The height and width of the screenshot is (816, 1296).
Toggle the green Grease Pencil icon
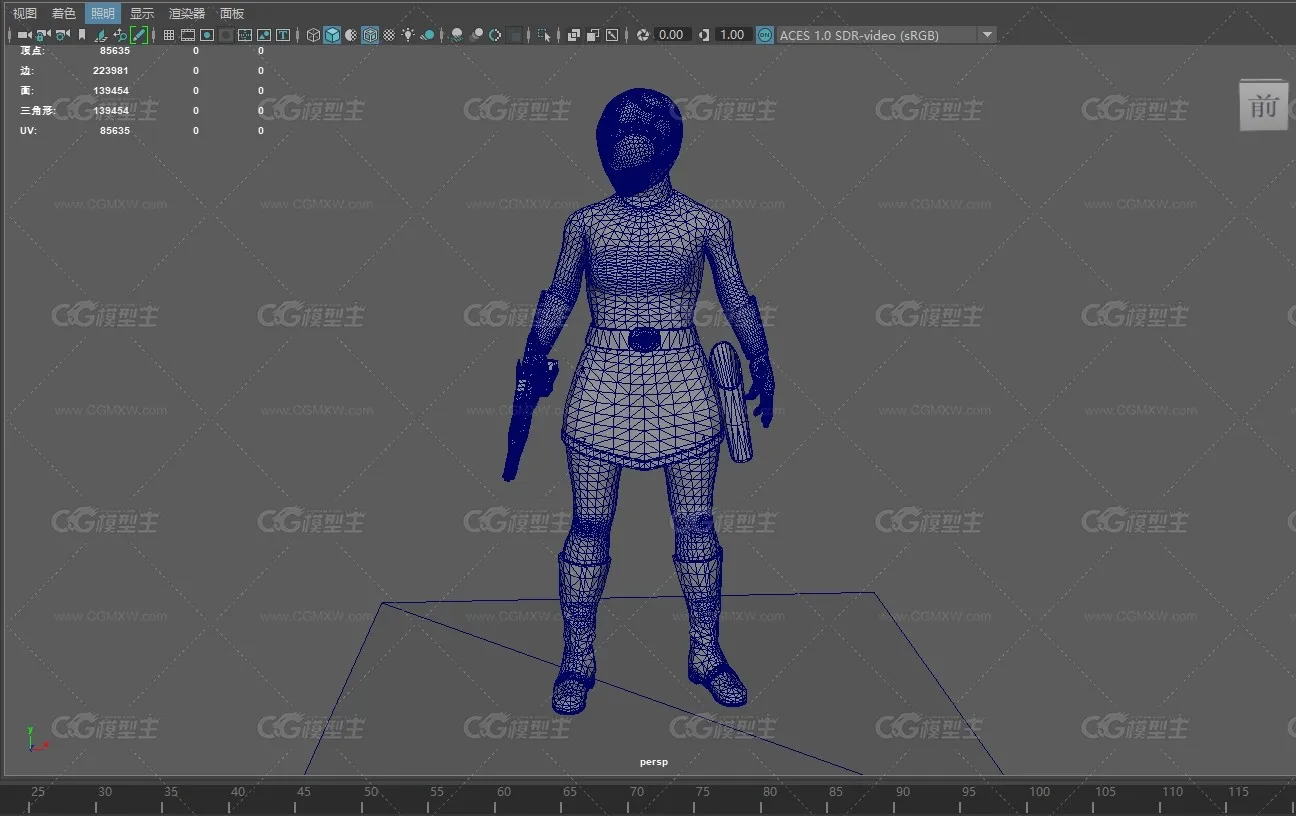click(139, 35)
